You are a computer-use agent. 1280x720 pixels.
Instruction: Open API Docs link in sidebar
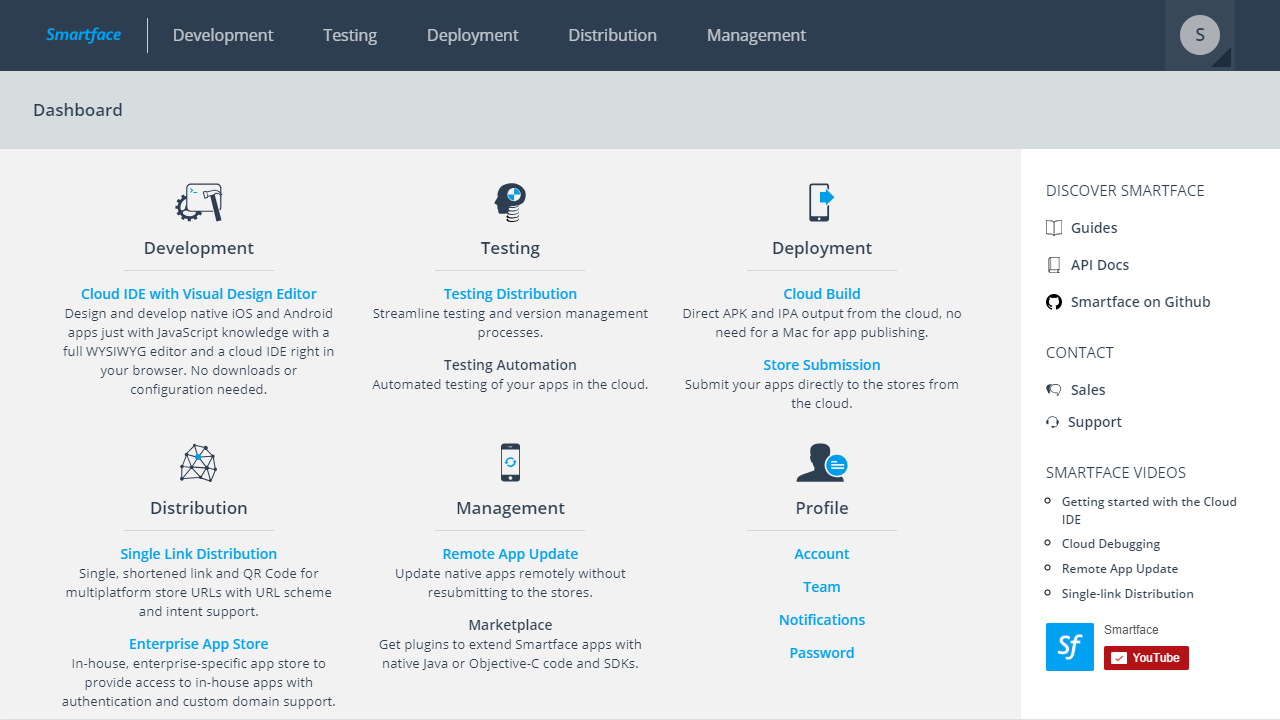(1100, 265)
